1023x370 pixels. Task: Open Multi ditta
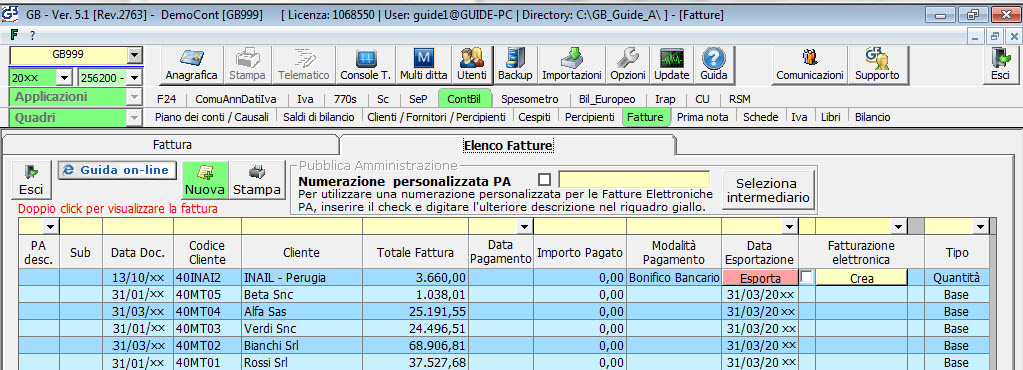click(423, 65)
